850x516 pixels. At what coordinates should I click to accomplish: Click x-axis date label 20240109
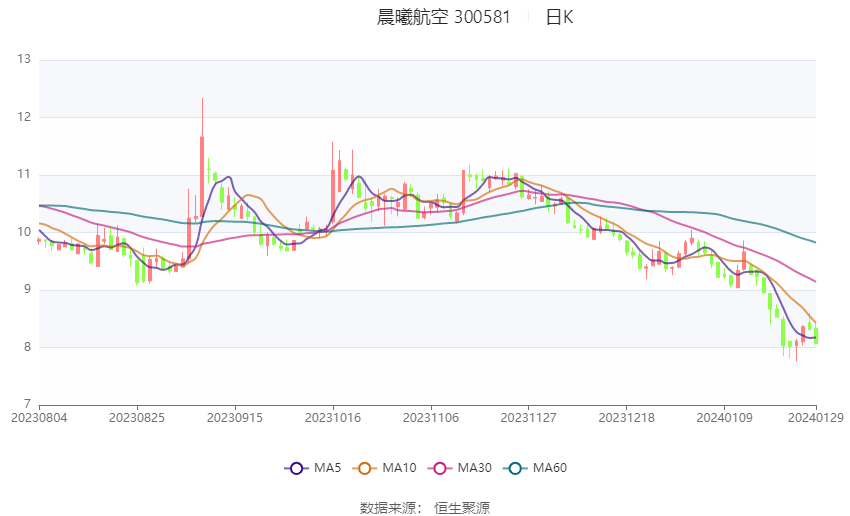724,418
